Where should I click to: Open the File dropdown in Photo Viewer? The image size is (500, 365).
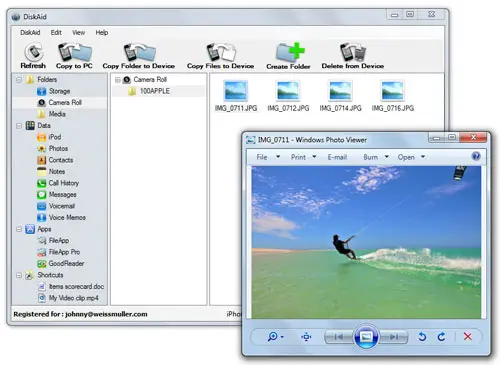tap(268, 157)
